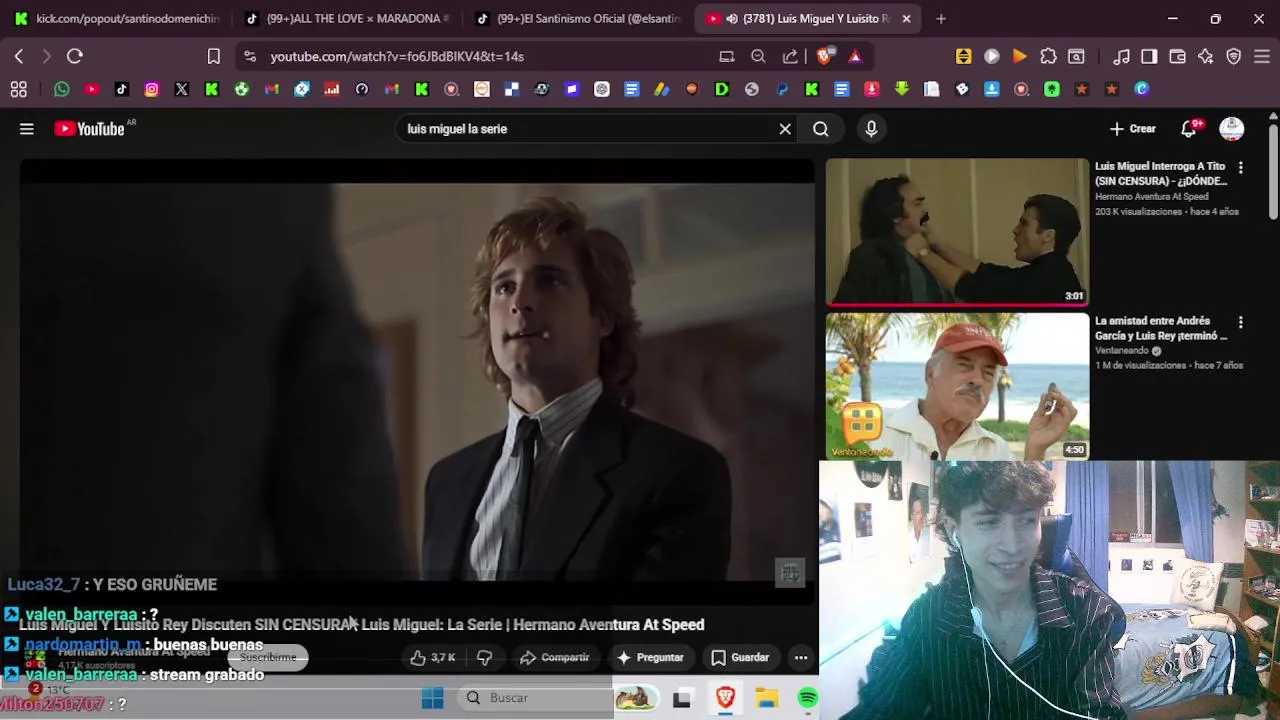This screenshot has width=1280, height=720.
Task: Open the TikTok bookmark in bookmarks bar
Action: point(122,89)
